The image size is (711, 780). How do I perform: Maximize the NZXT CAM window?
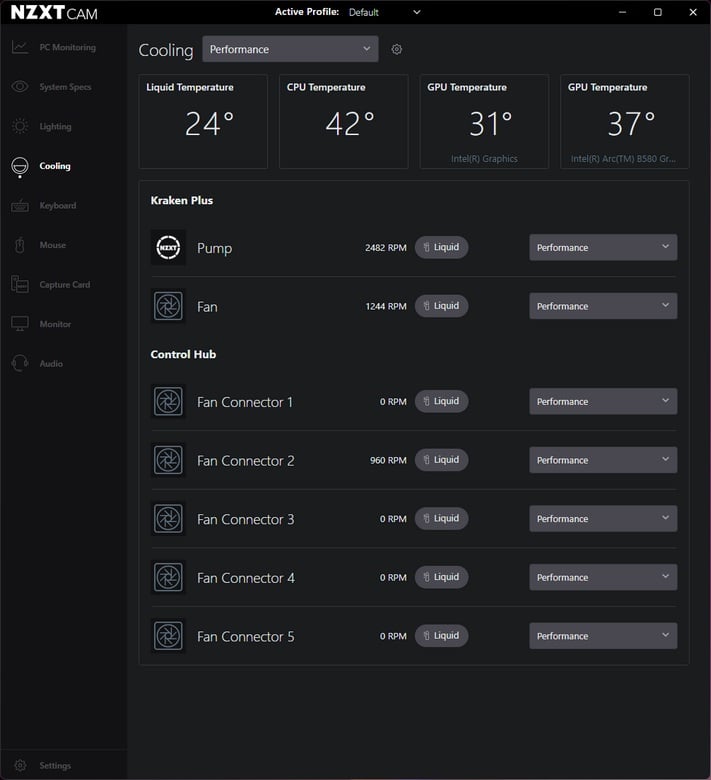(x=658, y=12)
